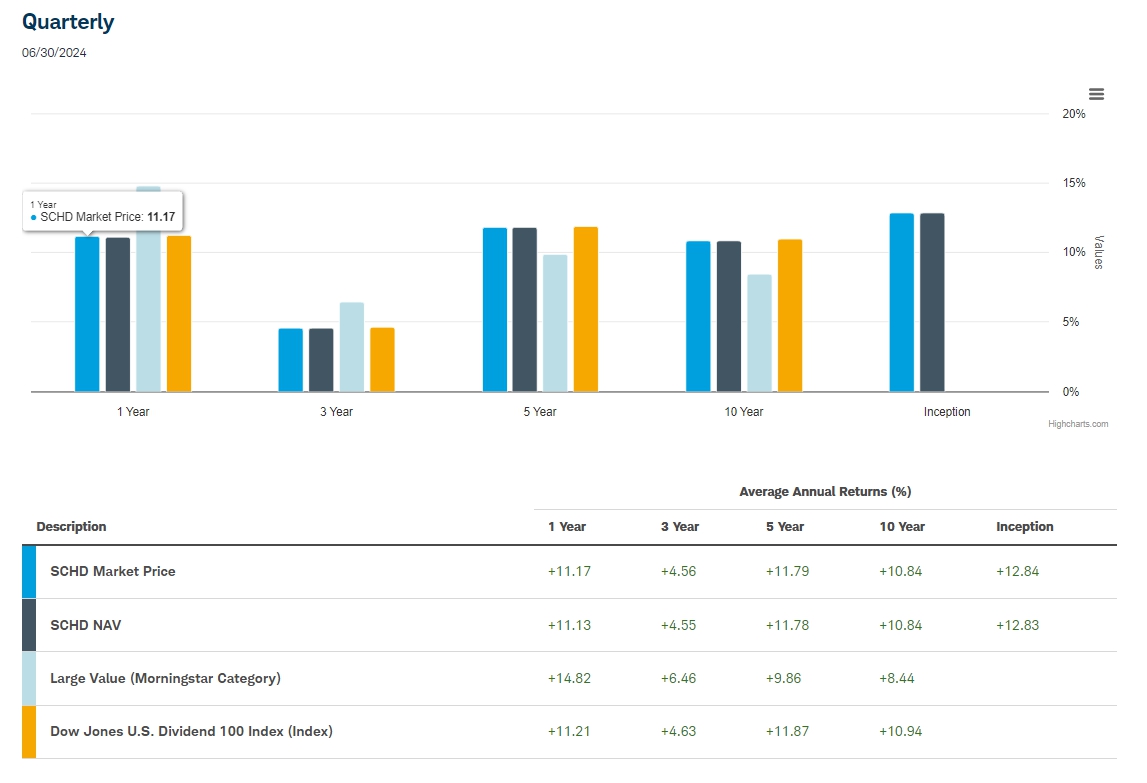Click the 5 Year table column header
The height and width of the screenshot is (783, 1147).
coord(785,526)
